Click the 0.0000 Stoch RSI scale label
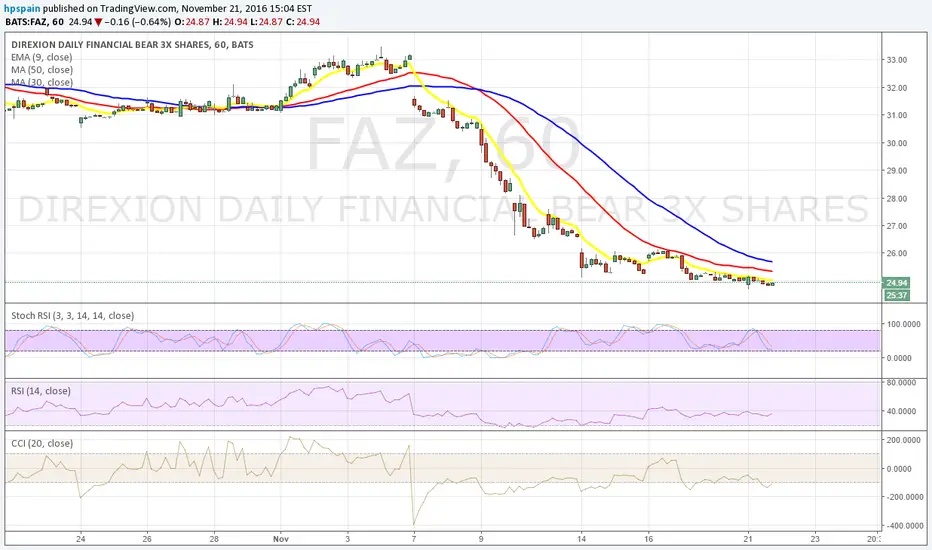 pyautogui.click(x=899, y=358)
